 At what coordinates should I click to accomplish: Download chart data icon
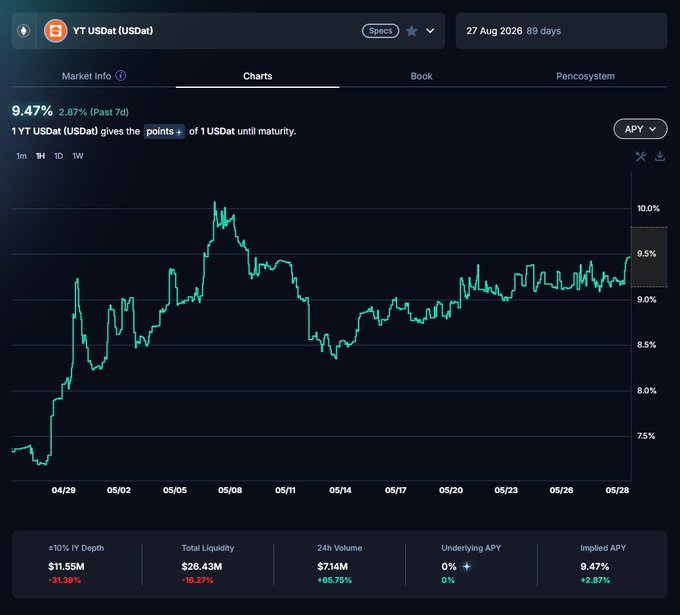[660, 156]
